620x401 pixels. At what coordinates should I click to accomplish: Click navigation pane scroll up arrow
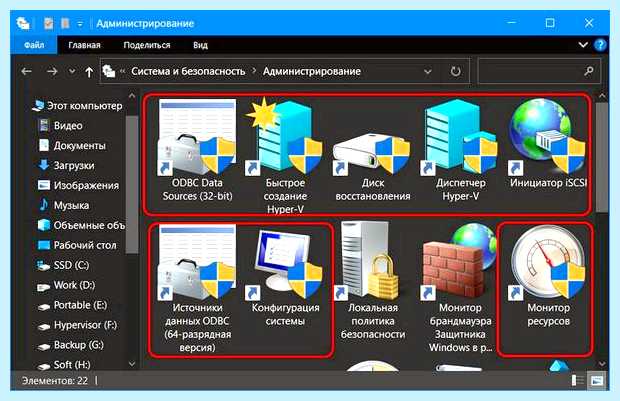pyautogui.click(x=132, y=96)
